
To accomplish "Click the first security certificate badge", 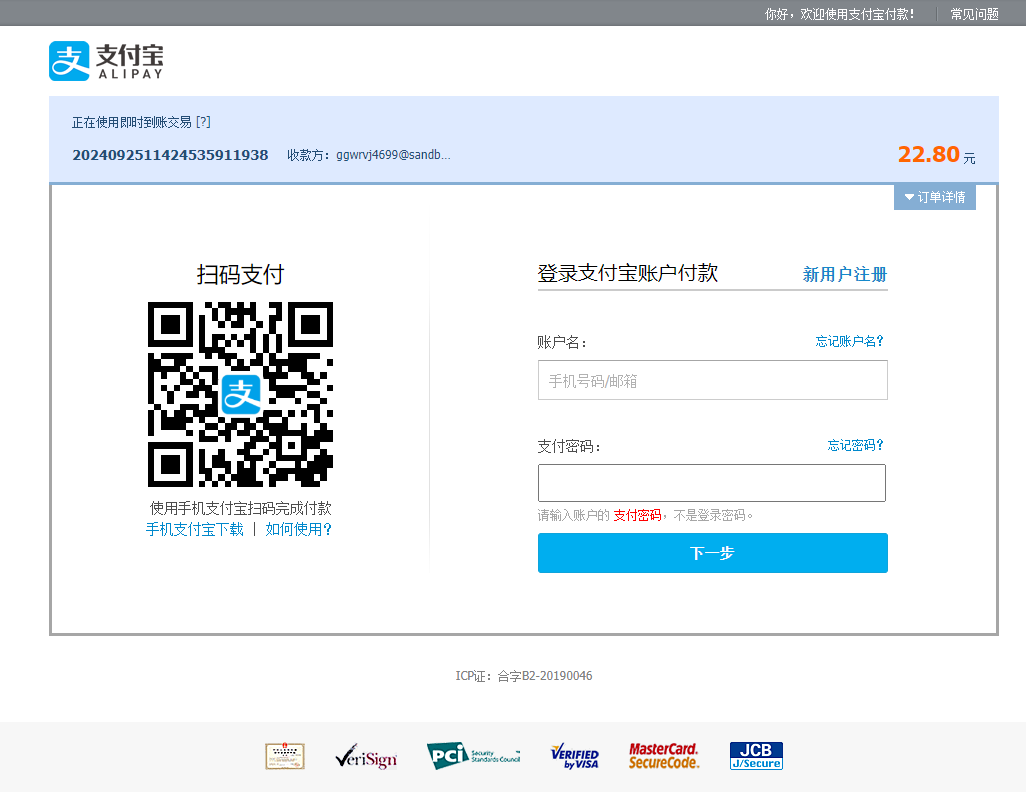I will tap(285, 756).
